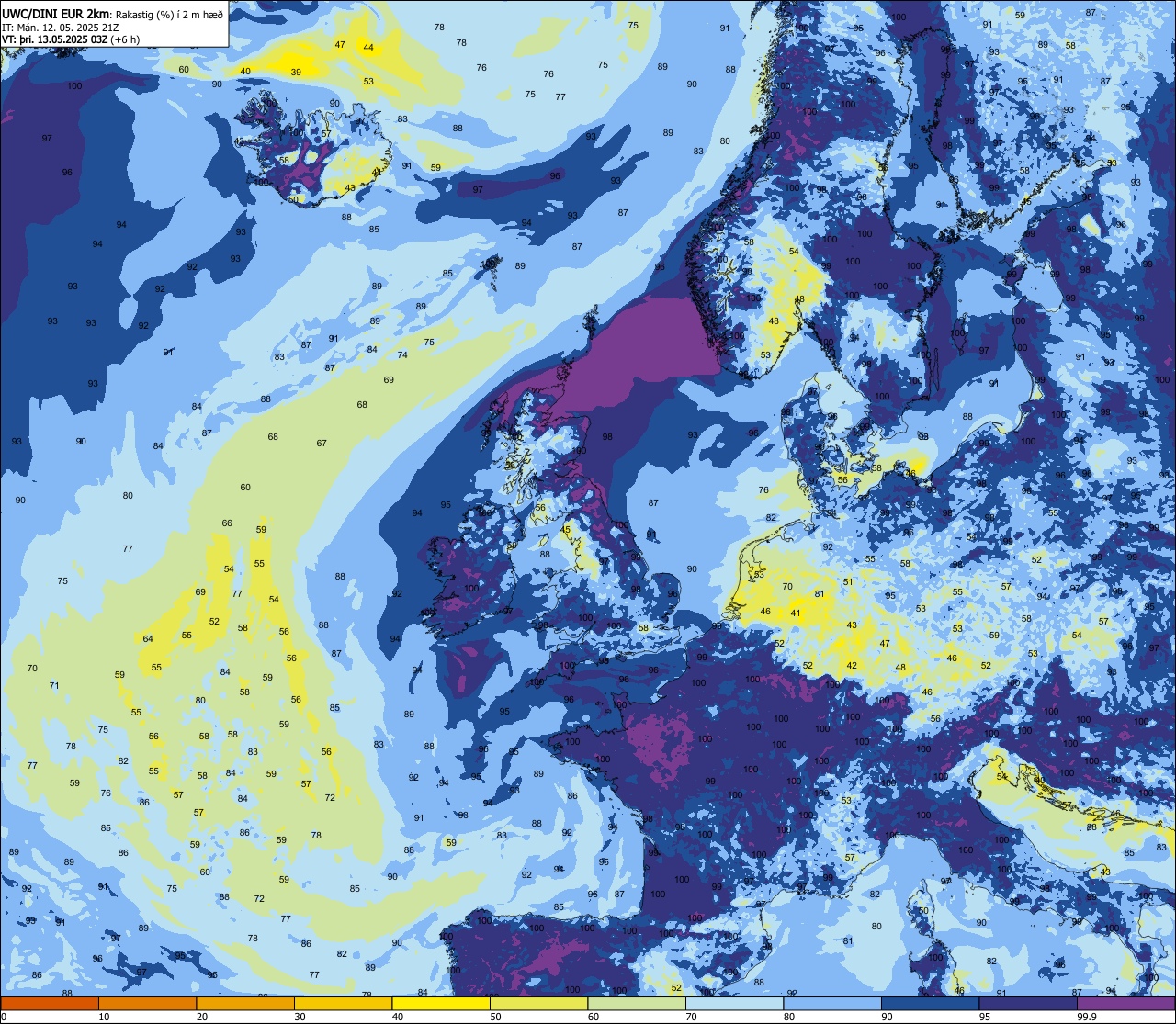Click the "50" label under the color bar
The height and width of the screenshot is (1024, 1176).
(x=495, y=1017)
